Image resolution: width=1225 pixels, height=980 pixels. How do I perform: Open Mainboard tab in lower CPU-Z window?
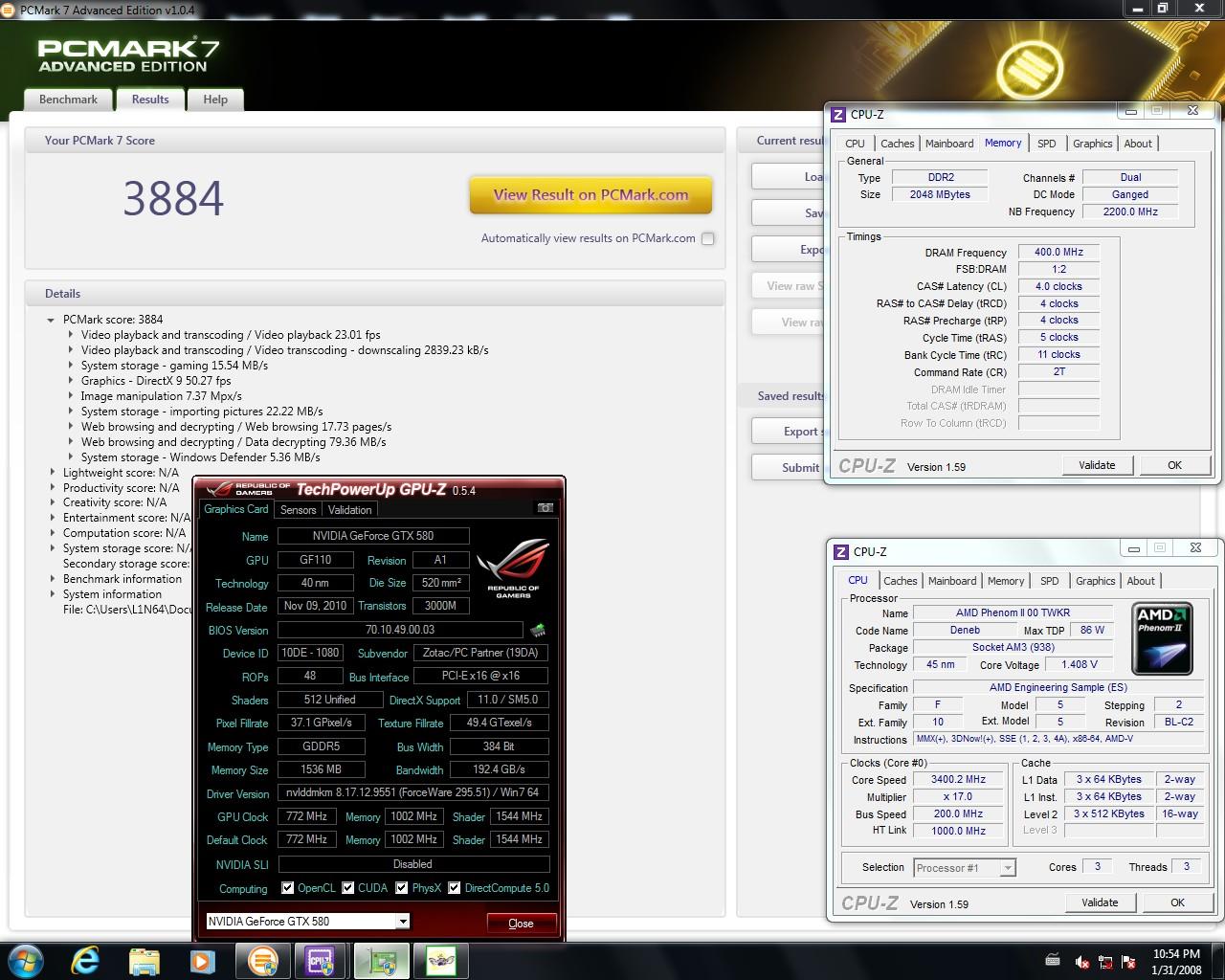click(952, 581)
